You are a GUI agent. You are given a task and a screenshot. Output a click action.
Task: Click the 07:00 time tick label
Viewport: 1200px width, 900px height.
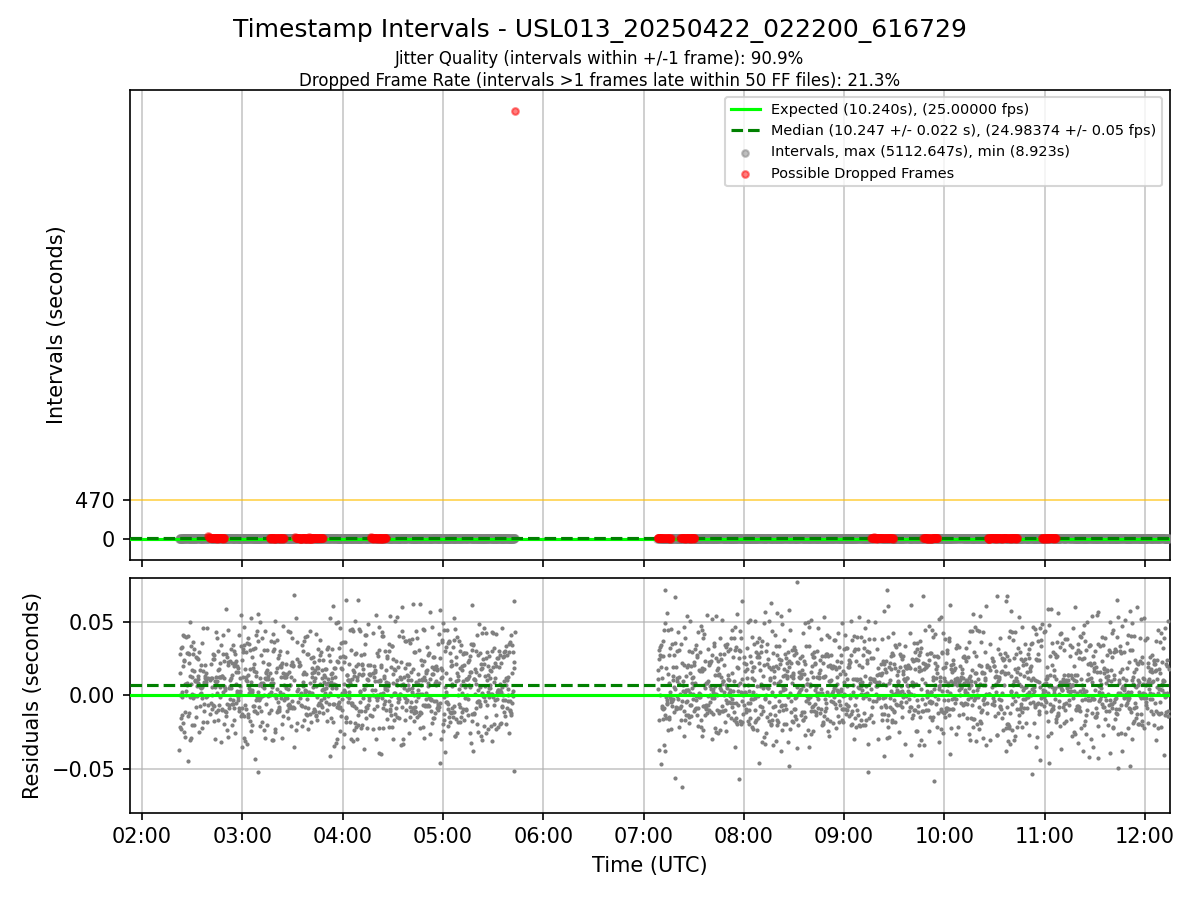643,835
